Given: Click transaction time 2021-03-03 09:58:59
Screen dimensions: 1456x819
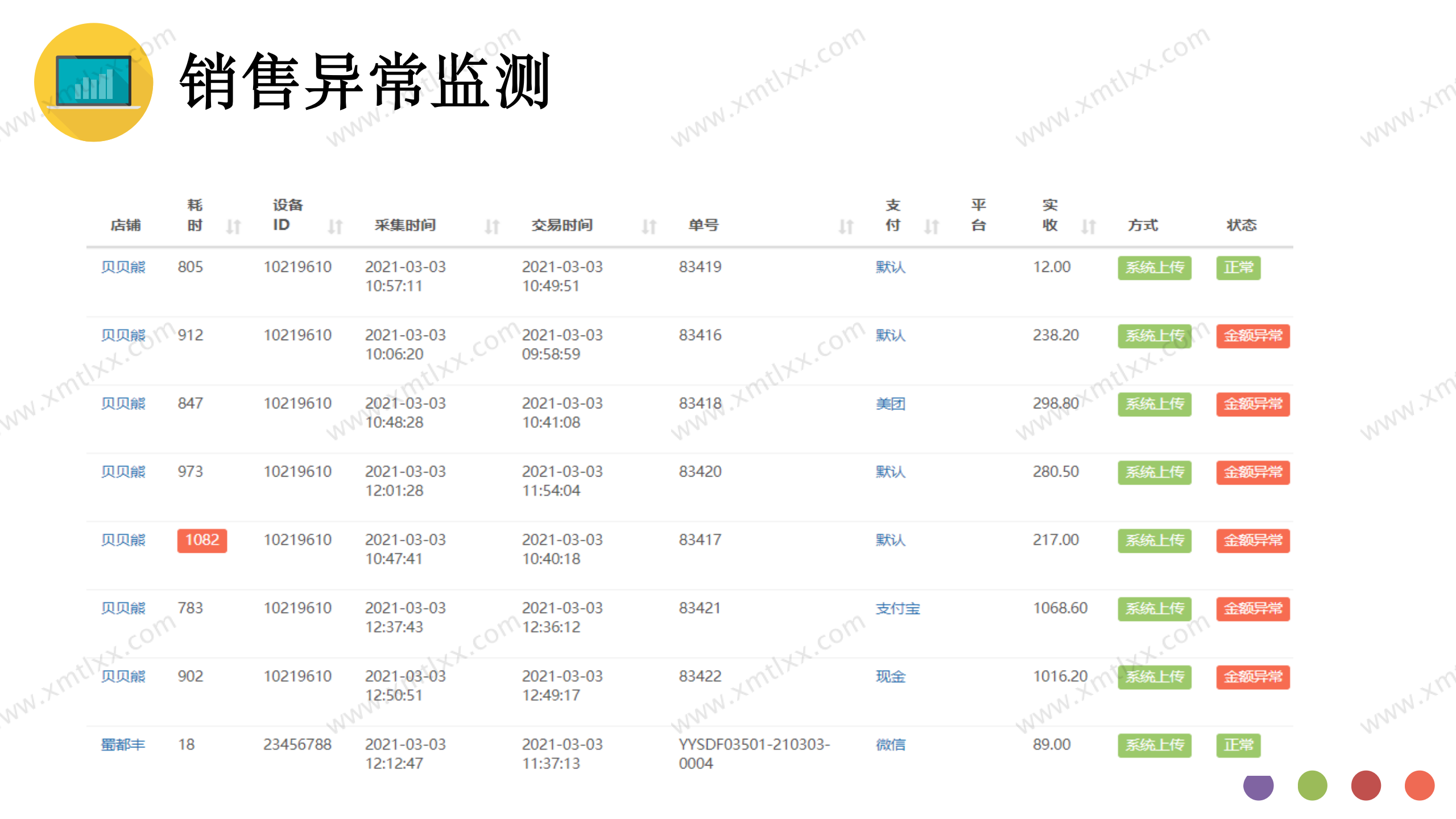Looking at the screenshot, I should (x=562, y=344).
